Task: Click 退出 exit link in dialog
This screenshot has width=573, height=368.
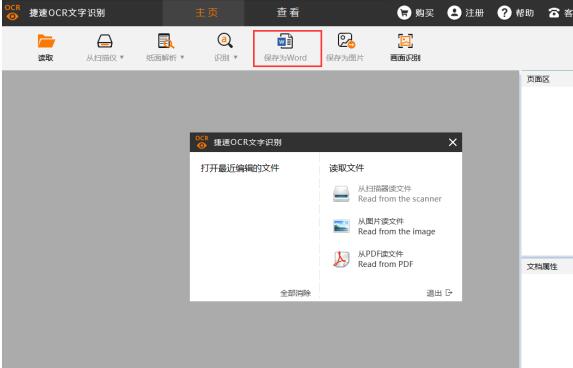Action: [434, 293]
